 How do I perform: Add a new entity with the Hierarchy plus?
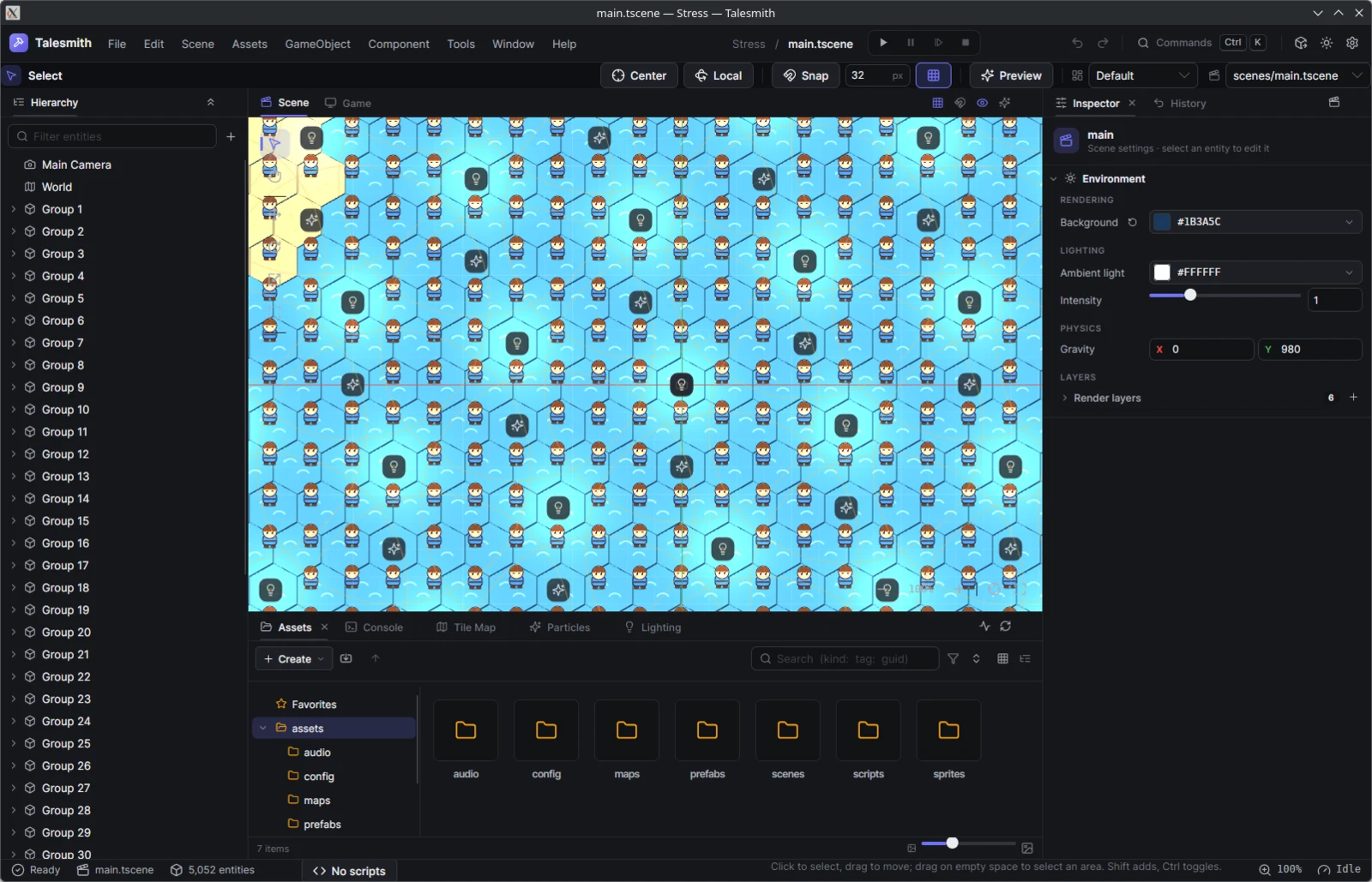(231, 136)
